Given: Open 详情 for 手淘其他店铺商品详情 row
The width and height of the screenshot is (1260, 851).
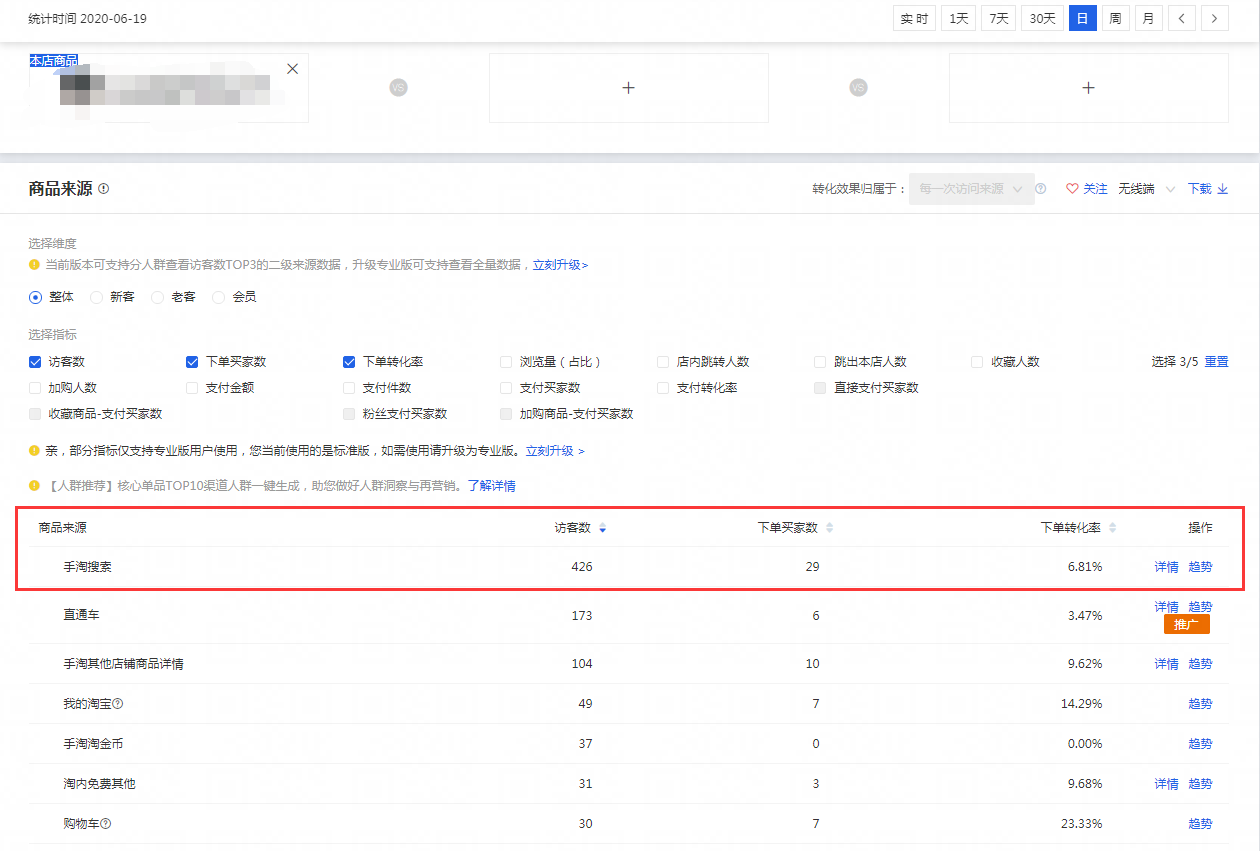Looking at the screenshot, I should click(x=1166, y=664).
